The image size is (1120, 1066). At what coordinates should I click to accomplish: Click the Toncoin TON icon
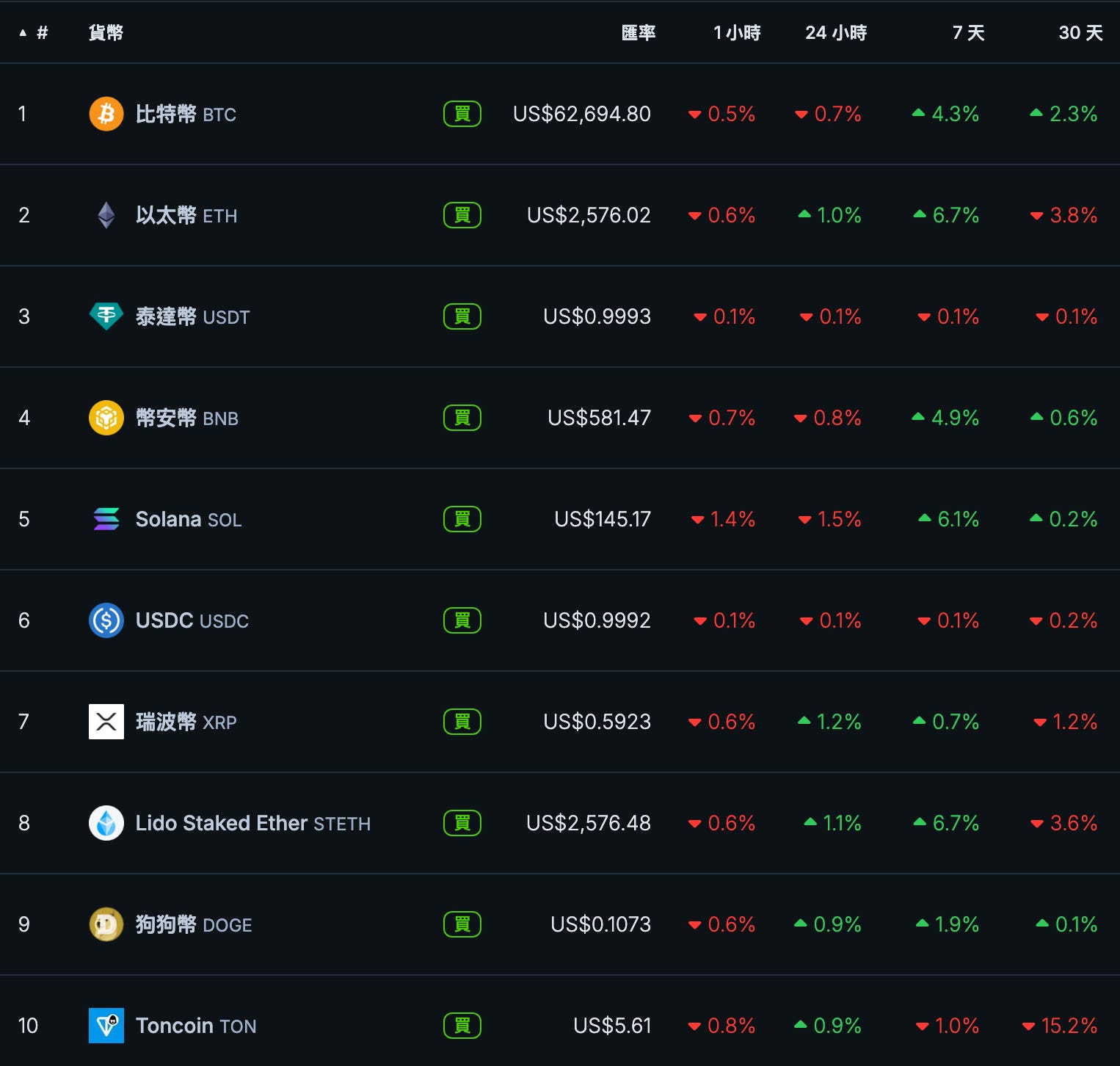106,1026
